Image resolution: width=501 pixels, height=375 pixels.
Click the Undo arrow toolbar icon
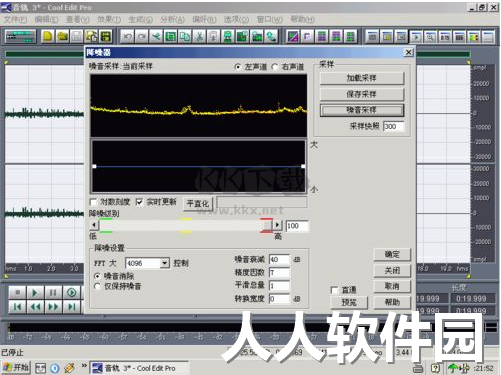click(127, 37)
